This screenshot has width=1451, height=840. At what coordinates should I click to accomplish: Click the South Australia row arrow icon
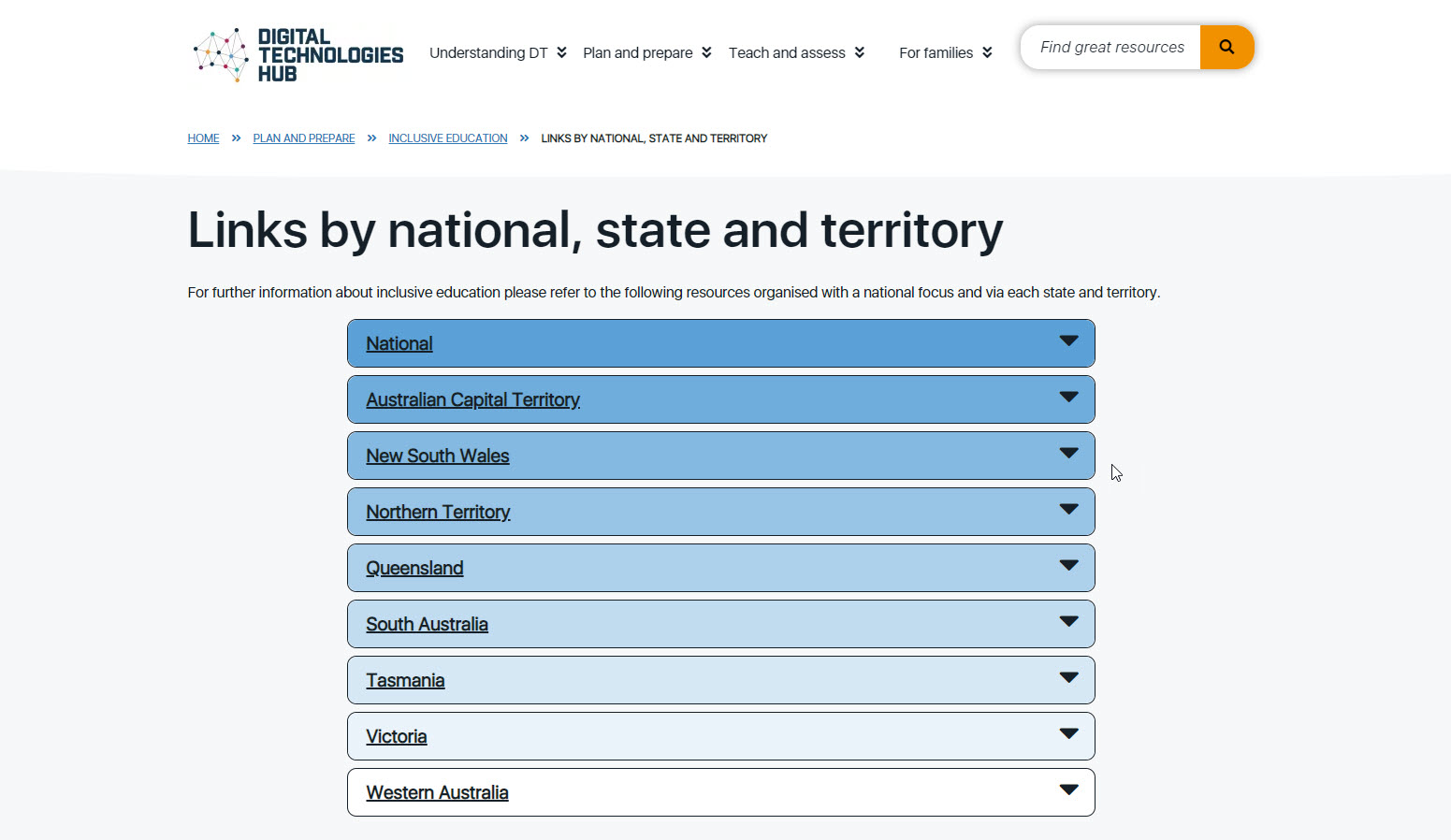coord(1068,622)
